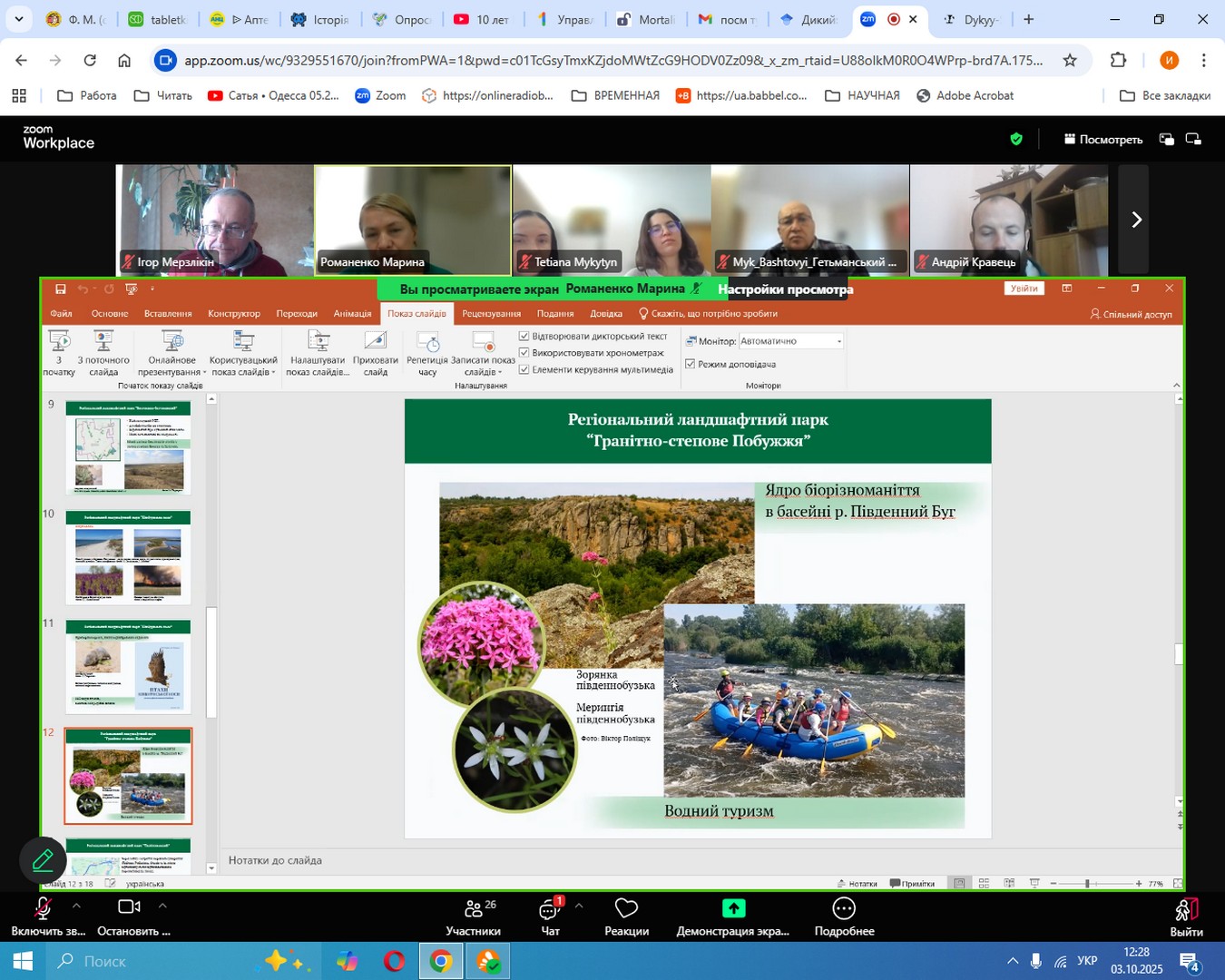Unmute the microphone in the Zoom toolbar

point(42,909)
